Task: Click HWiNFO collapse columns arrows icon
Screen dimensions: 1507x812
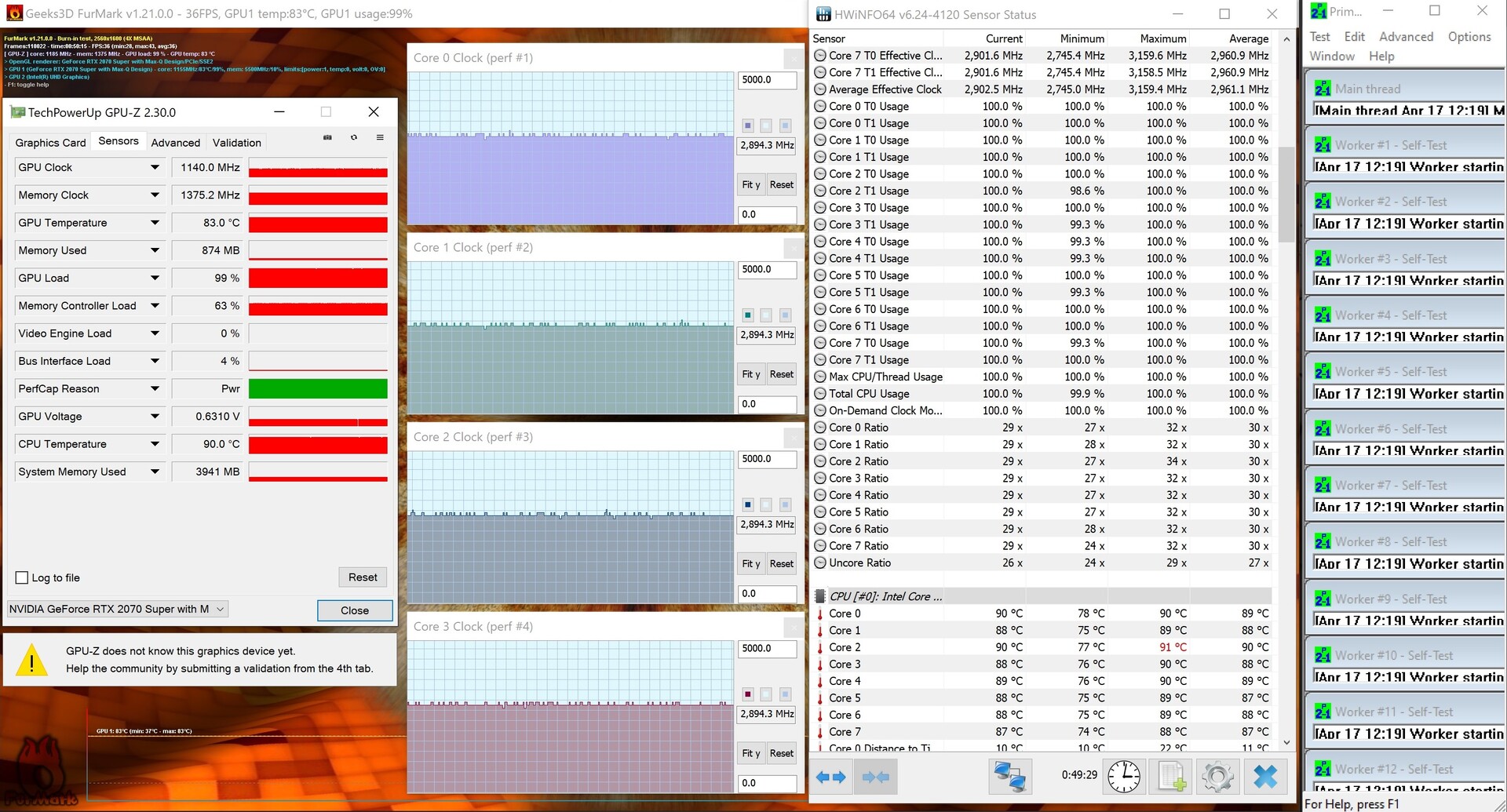Action: pyautogui.click(x=875, y=777)
